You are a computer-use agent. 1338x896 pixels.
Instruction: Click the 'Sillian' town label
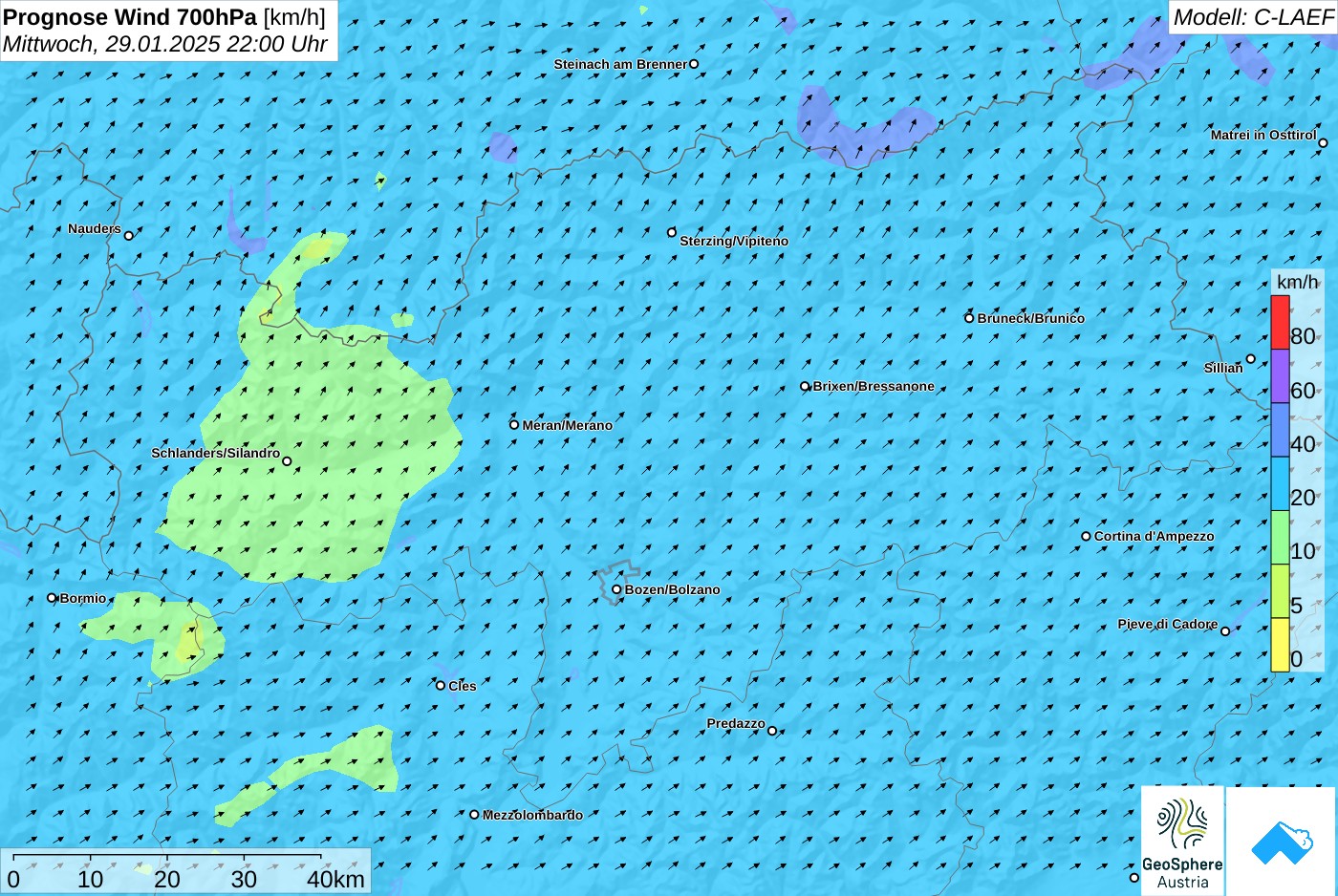point(1223,368)
